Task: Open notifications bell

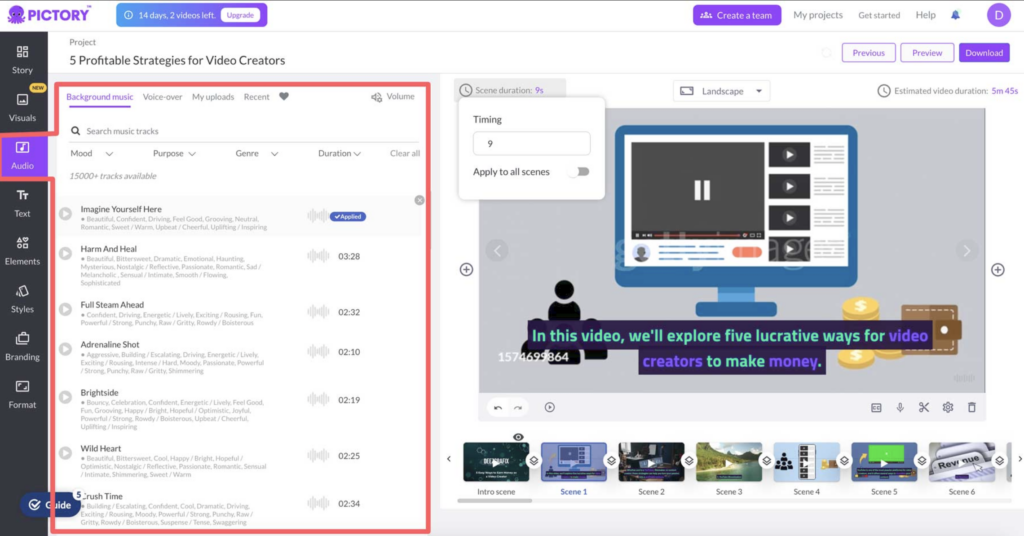Action: pyautogui.click(x=955, y=15)
